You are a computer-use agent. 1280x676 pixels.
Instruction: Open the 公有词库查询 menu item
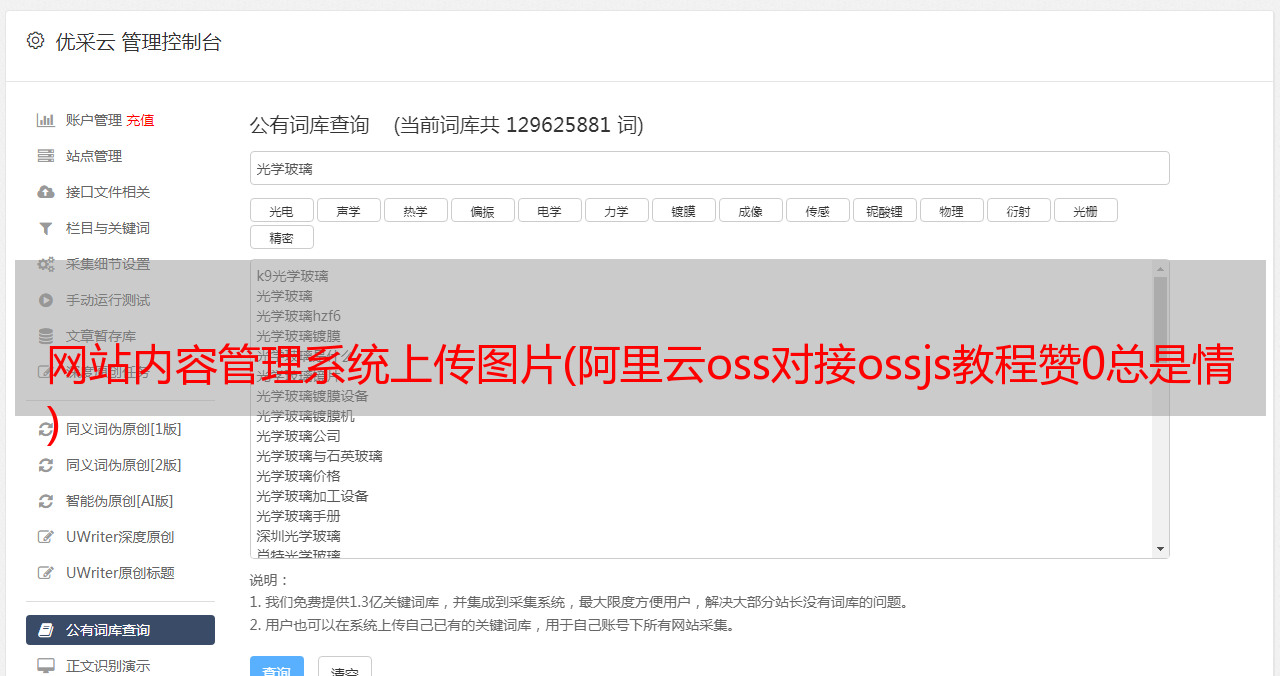[x=120, y=630]
